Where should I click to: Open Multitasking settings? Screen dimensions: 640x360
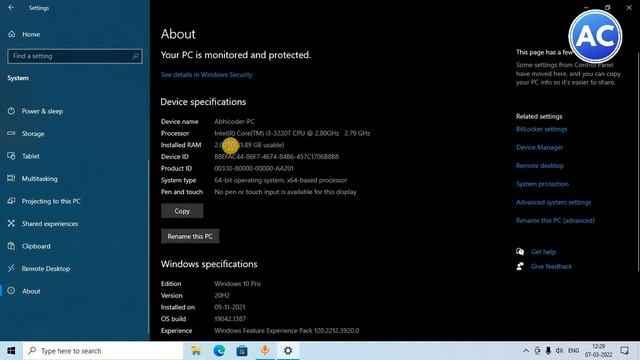(x=40, y=179)
